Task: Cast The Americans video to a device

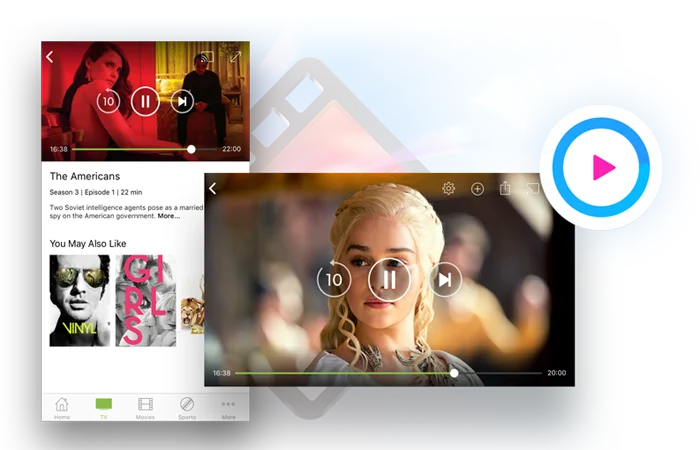Action: click(207, 57)
